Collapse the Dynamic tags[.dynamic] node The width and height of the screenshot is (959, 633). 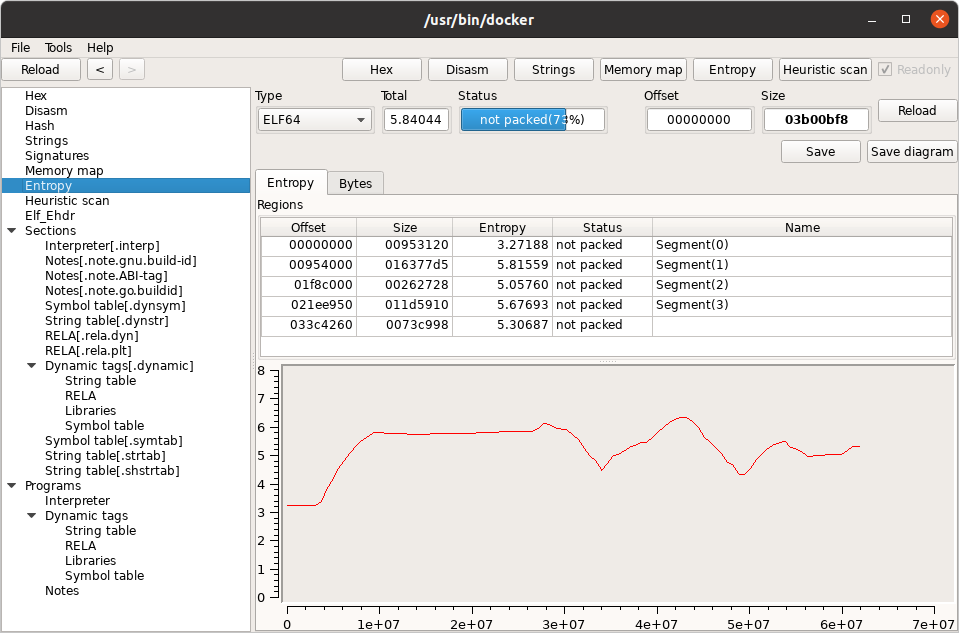click(32, 366)
